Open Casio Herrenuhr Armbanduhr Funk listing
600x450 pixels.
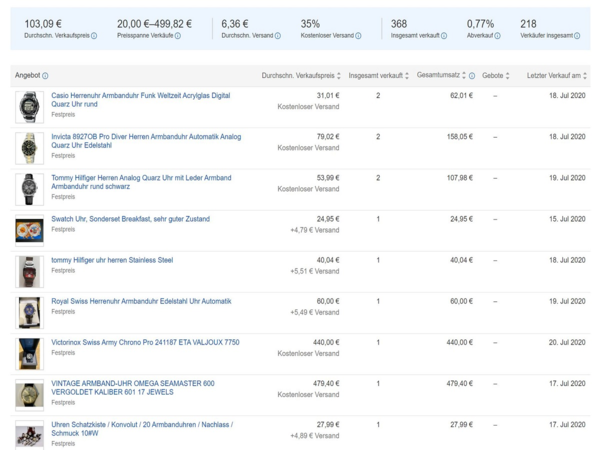[140, 100]
